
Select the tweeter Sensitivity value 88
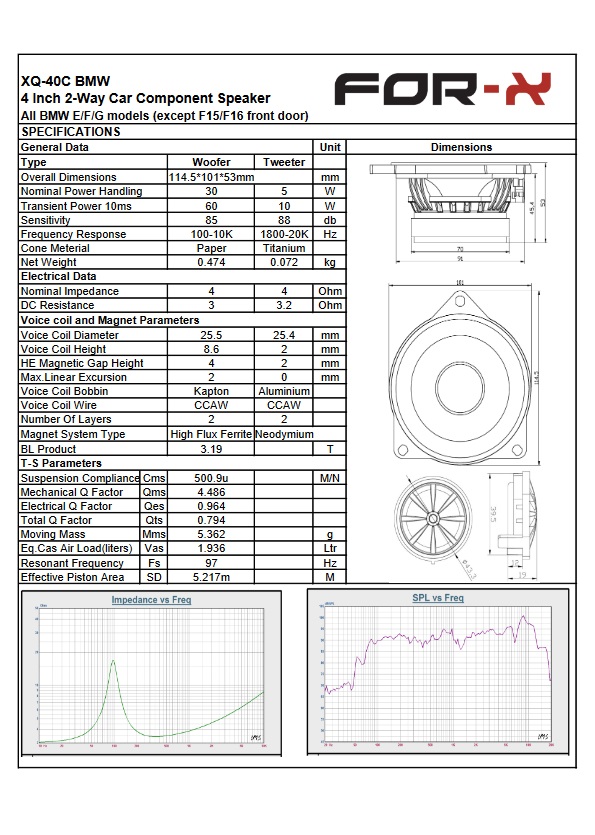284,220
